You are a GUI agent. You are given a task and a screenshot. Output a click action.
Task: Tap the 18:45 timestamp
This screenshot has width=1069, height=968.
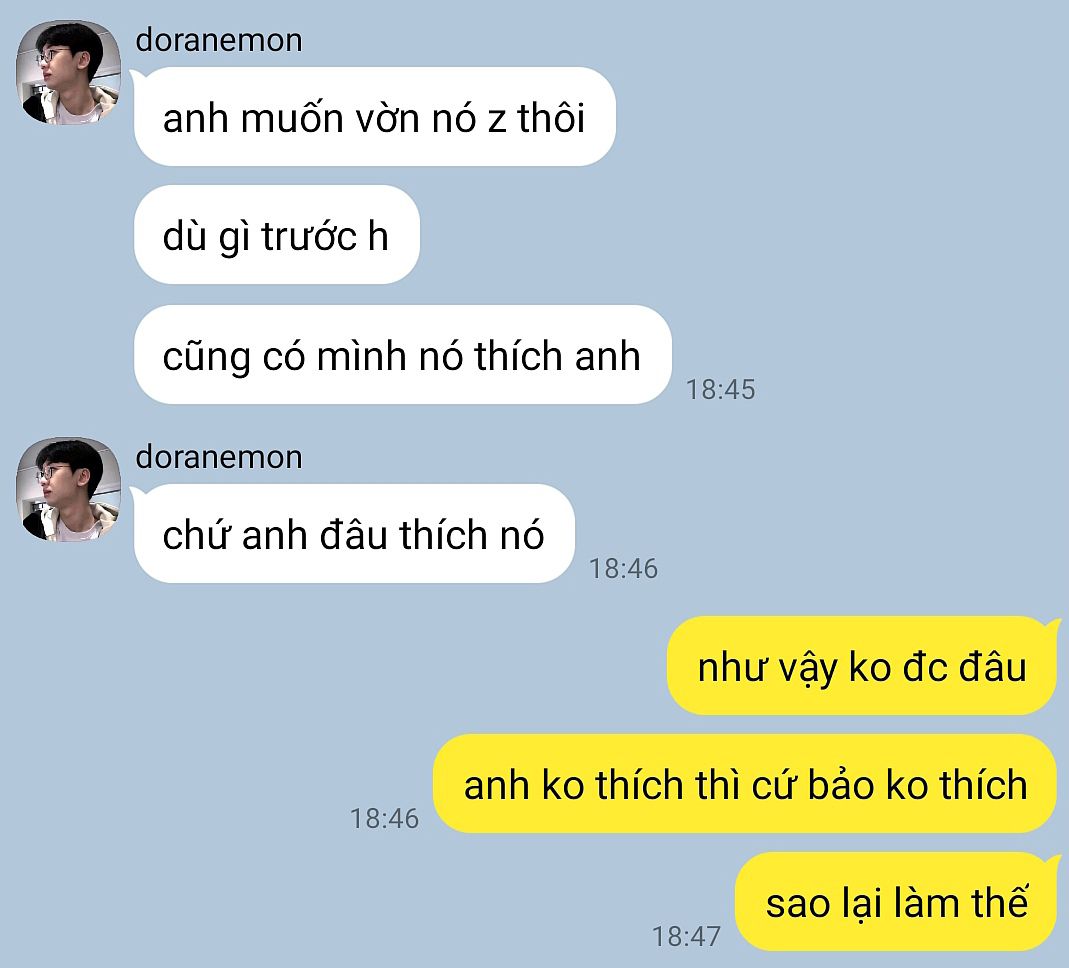[721, 389]
